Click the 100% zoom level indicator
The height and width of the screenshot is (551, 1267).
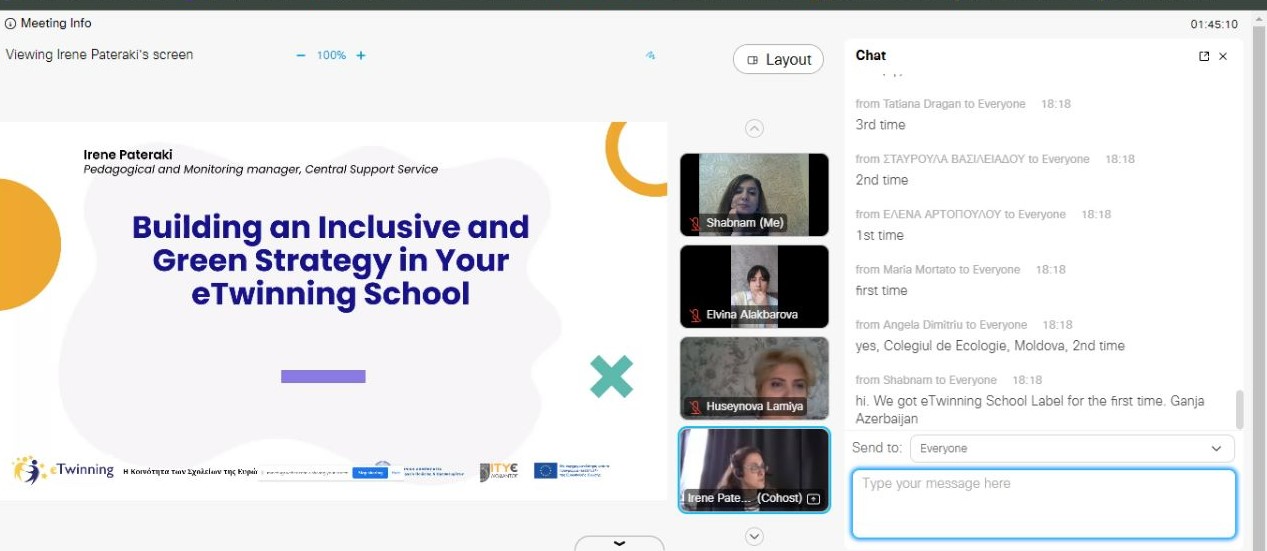[x=331, y=56]
